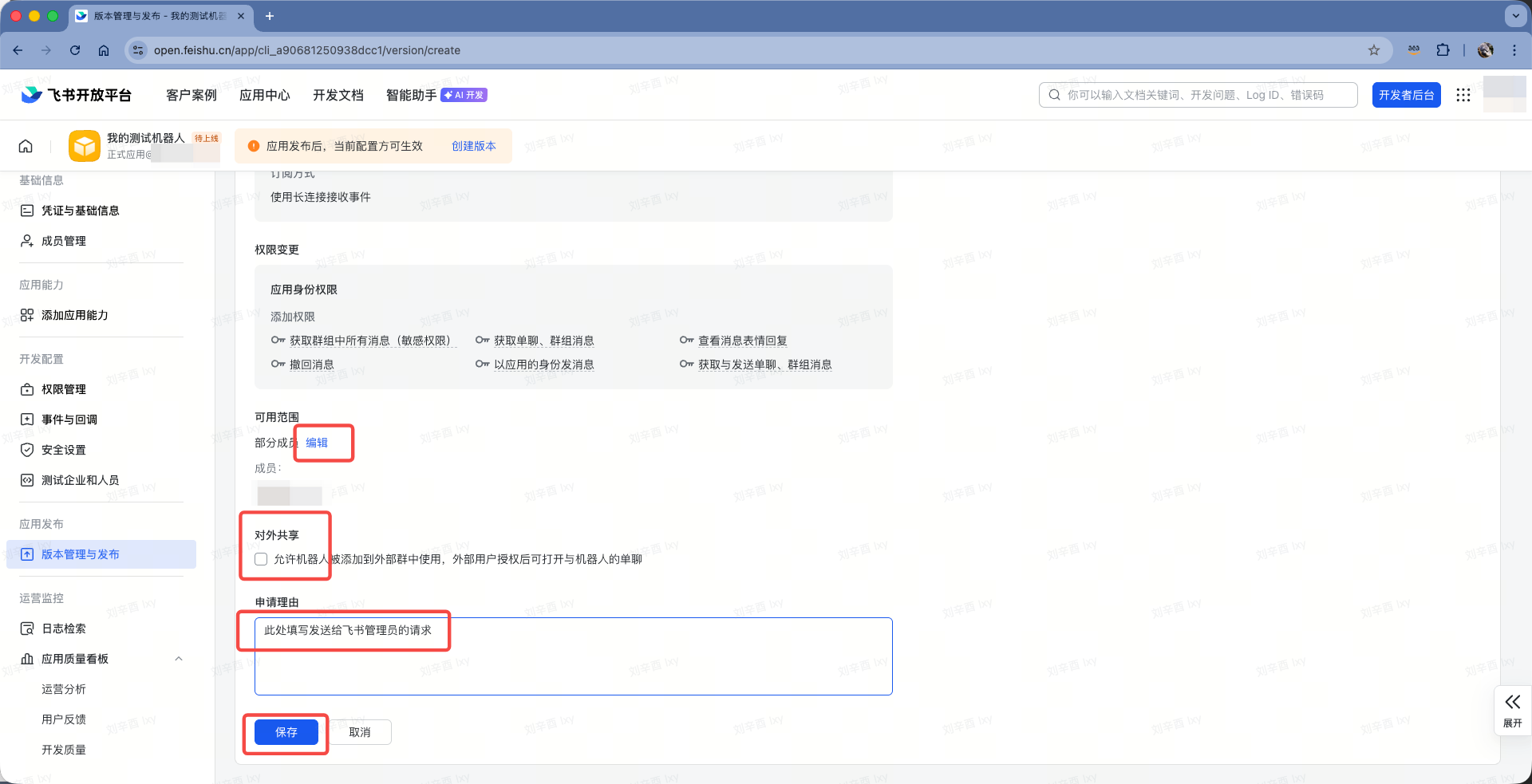Open the 开发文档 top navigation item
This screenshot has width=1532, height=784.
click(x=338, y=95)
